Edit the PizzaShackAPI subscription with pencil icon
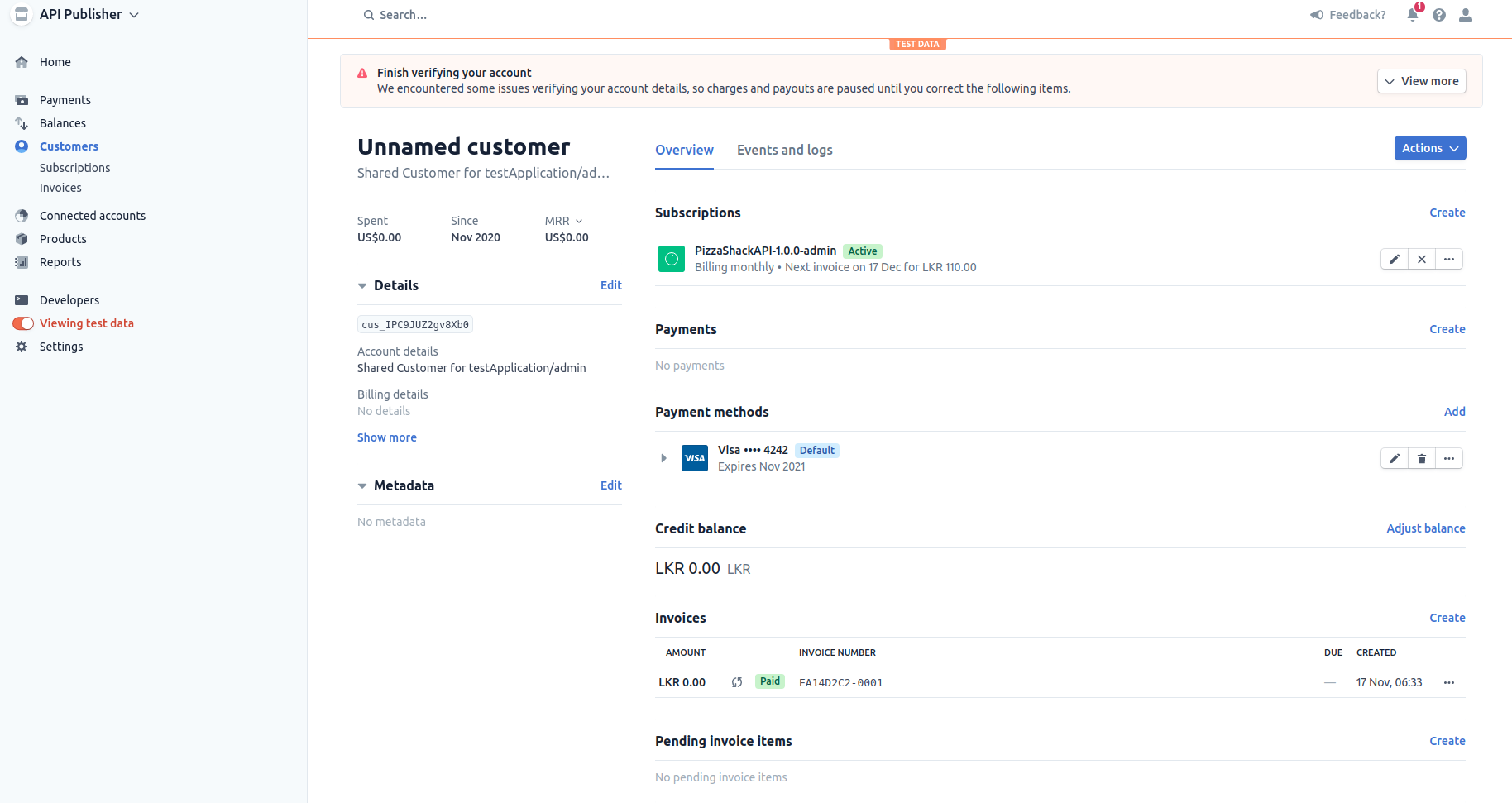 pos(1395,259)
